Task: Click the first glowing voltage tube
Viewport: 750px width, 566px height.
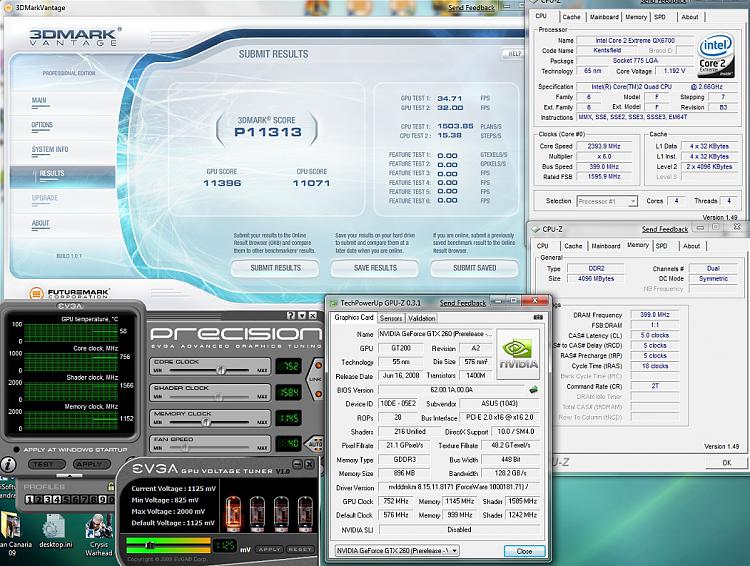Action: 233,514
